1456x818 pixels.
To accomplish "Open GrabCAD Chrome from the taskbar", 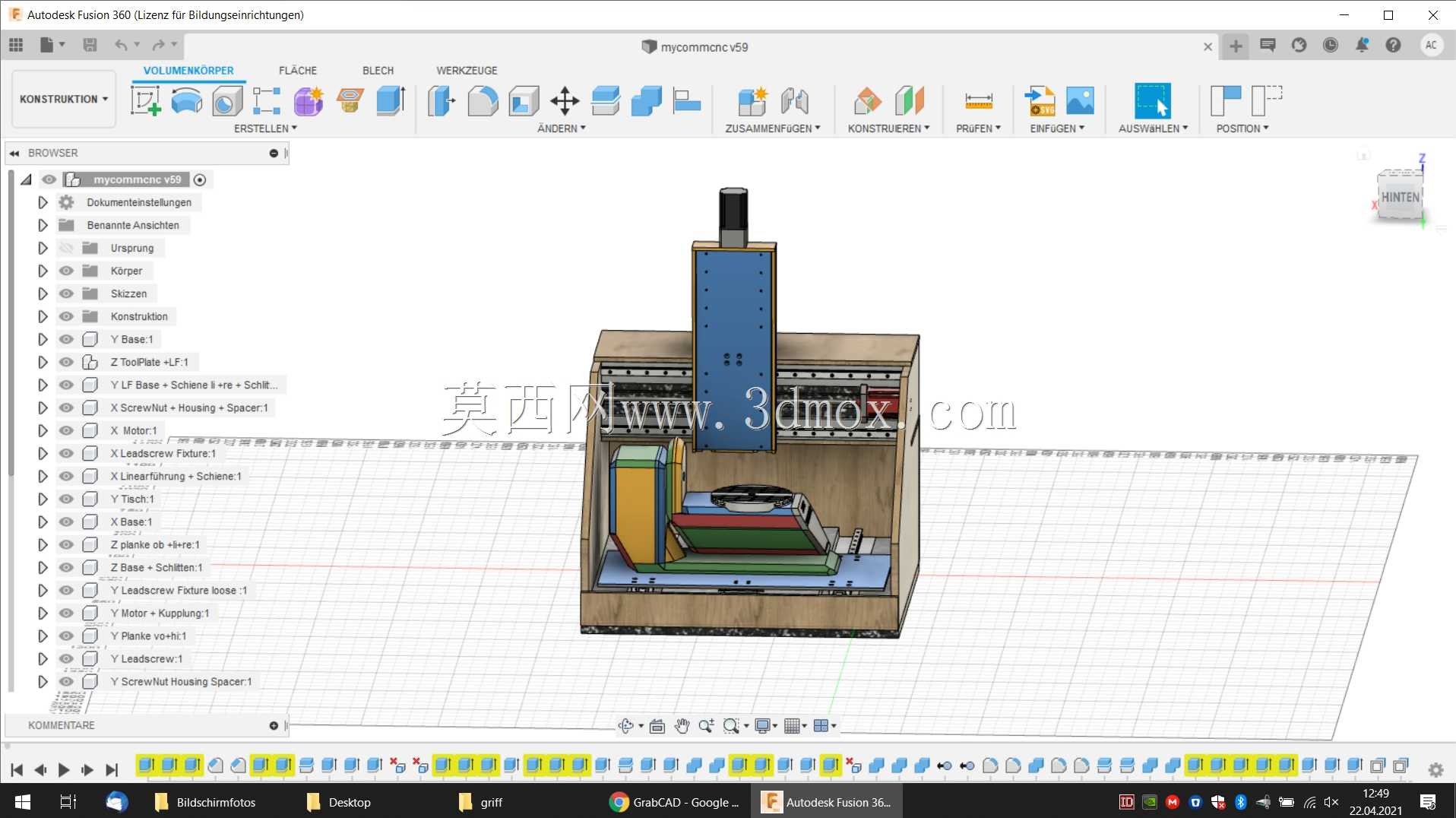I will 675,802.
